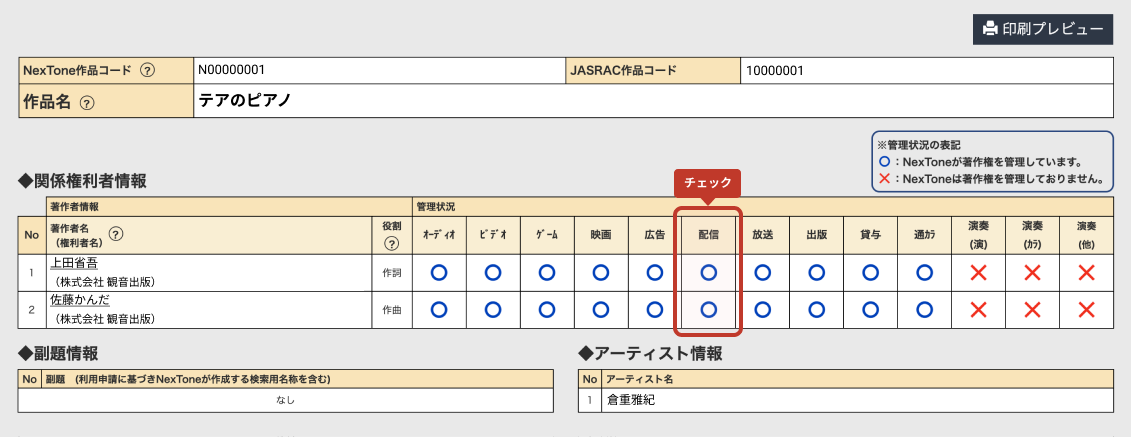This screenshot has width=1131, height=437.
Task: Select the 放送 column header
Action: coord(762,234)
